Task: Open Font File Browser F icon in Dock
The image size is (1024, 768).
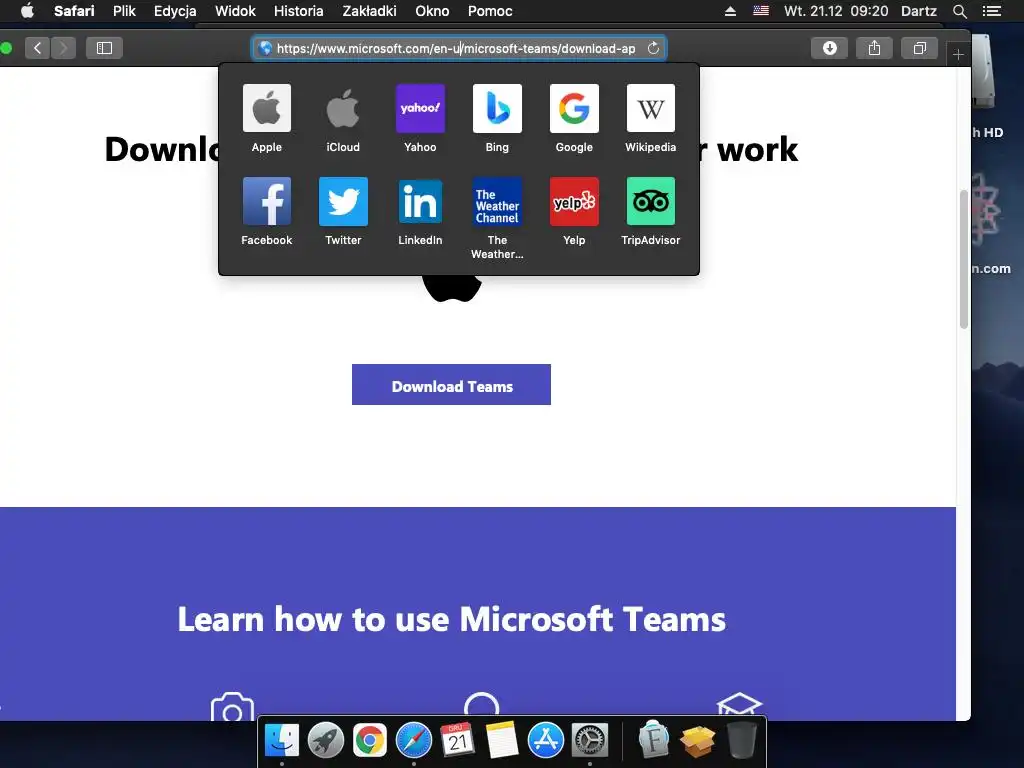Action: pos(654,740)
